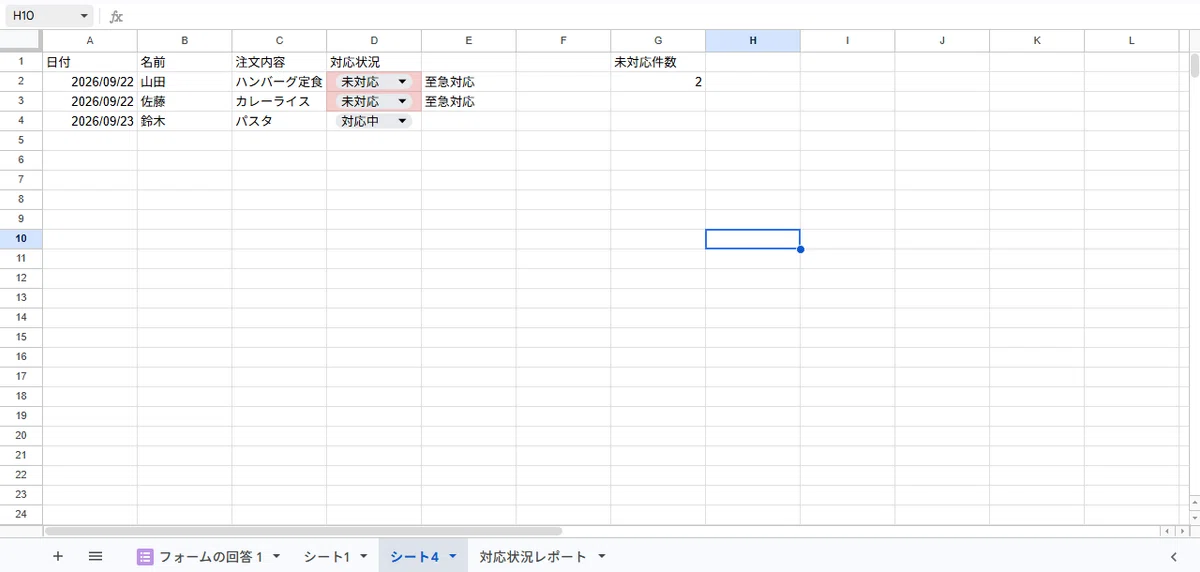Click the select-all corner box
1200x572 pixels.
pos(21,40)
